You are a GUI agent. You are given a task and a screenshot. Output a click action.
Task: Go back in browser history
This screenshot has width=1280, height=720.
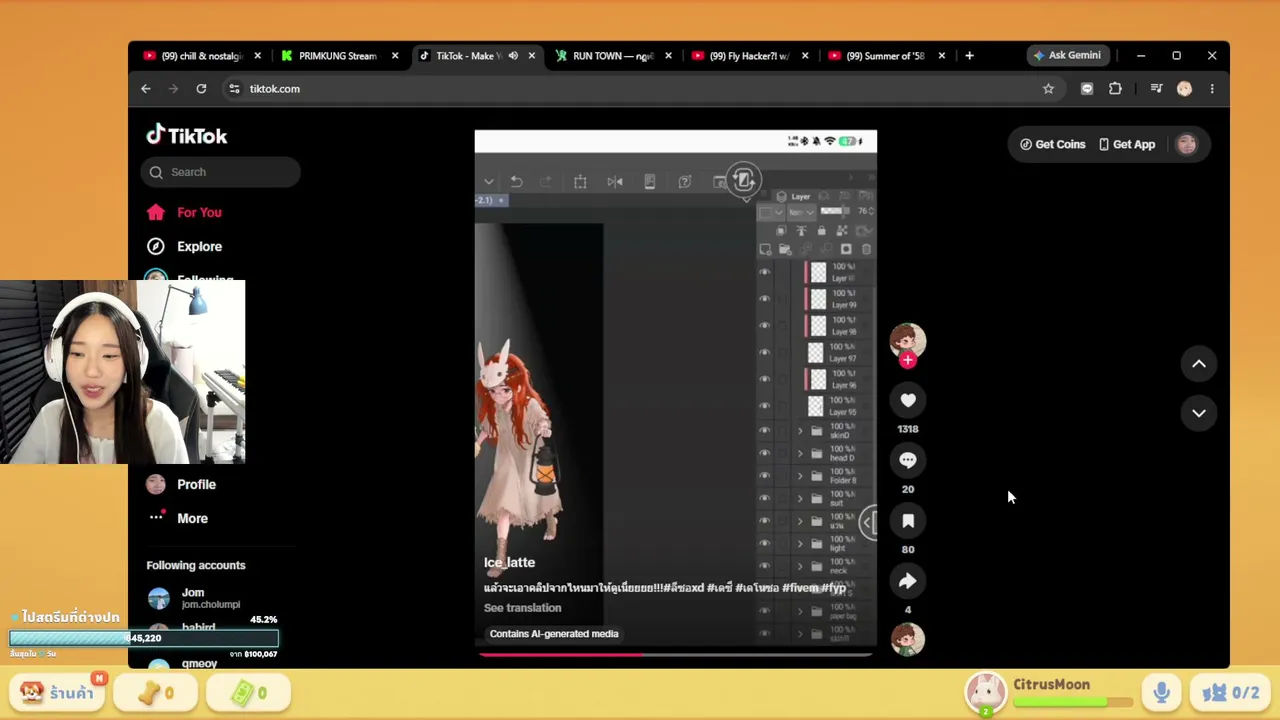[x=146, y=89]
